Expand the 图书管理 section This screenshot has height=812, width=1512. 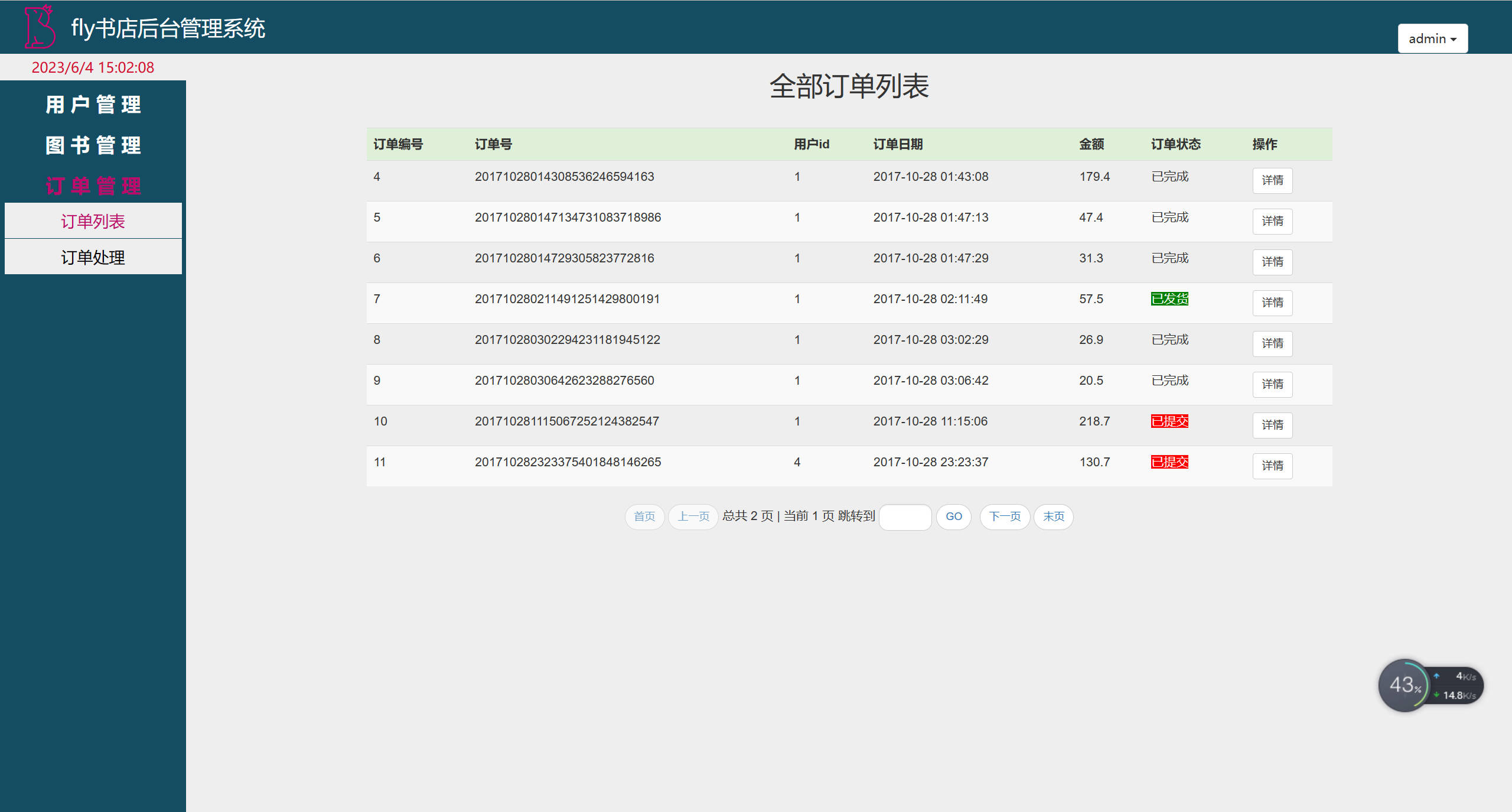(x=93, y=145)
